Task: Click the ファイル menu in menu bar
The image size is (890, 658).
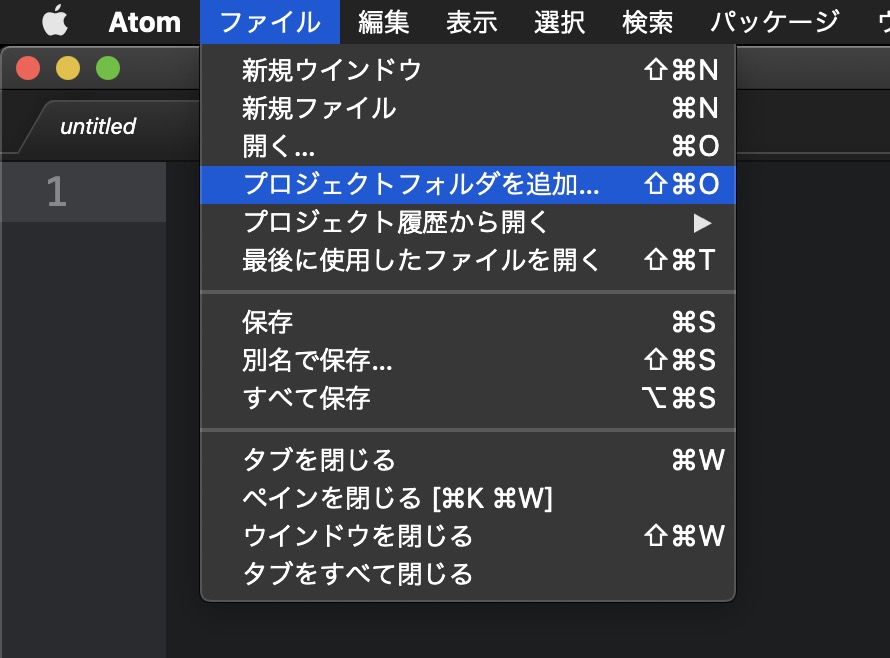Action: [x=269, y=21]
